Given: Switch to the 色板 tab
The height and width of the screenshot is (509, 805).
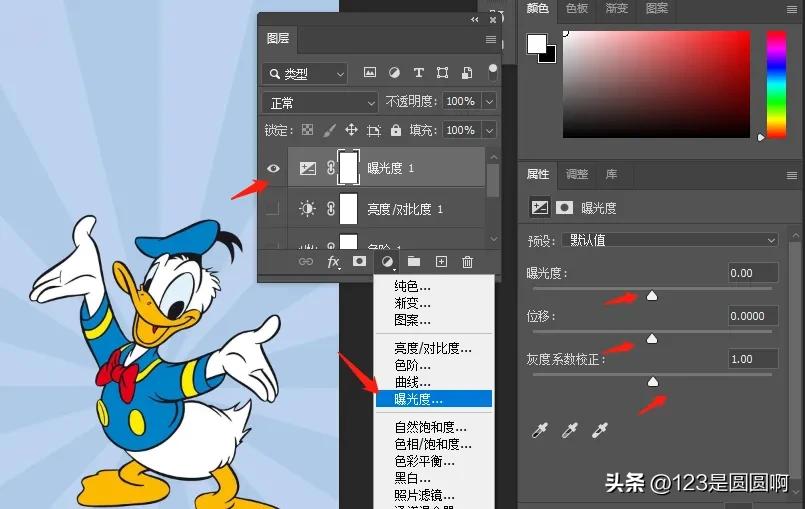Looking at the screenshot, I should pos(577,9).
